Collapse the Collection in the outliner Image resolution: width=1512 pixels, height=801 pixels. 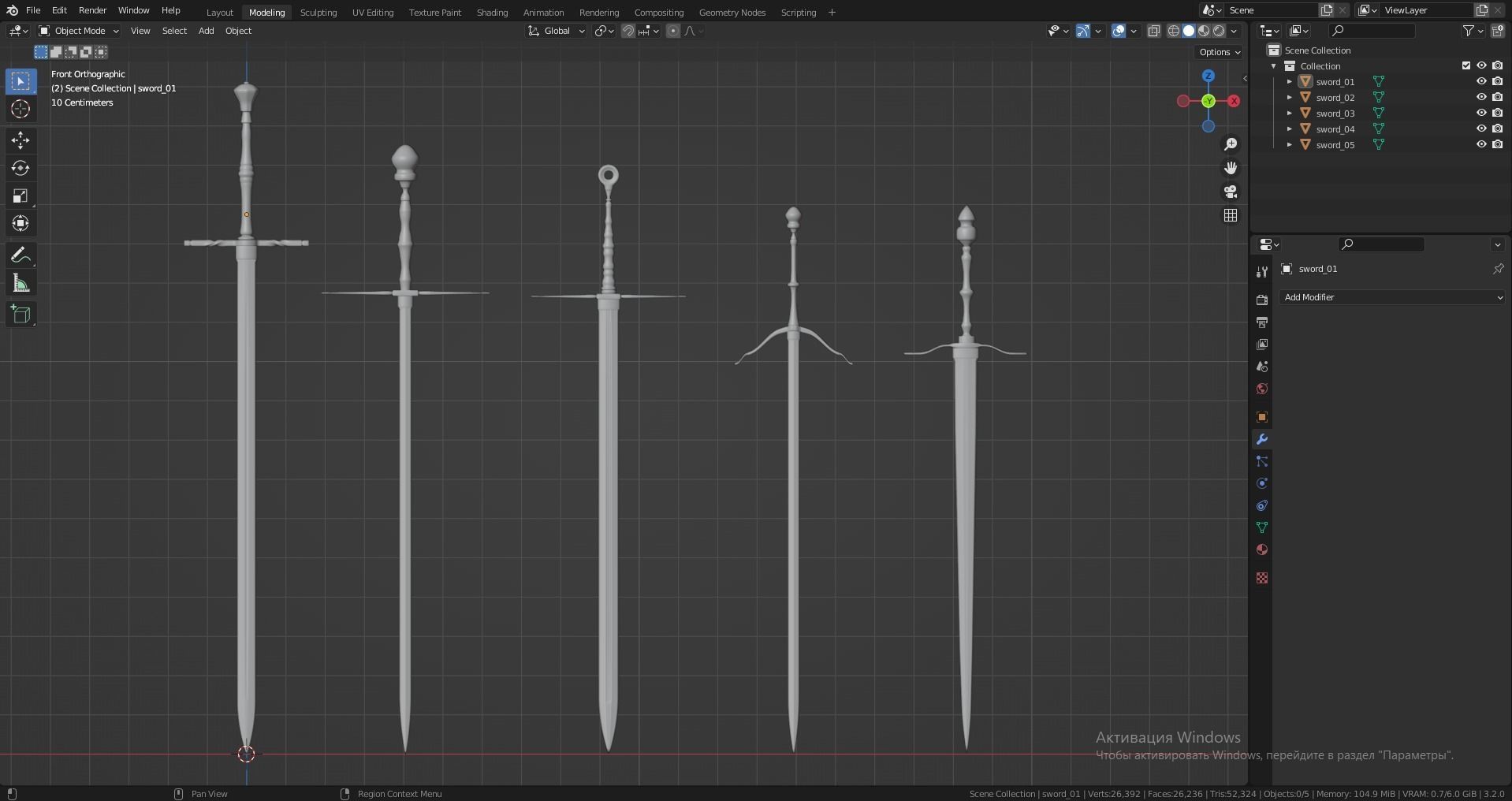pos(1275,66)
